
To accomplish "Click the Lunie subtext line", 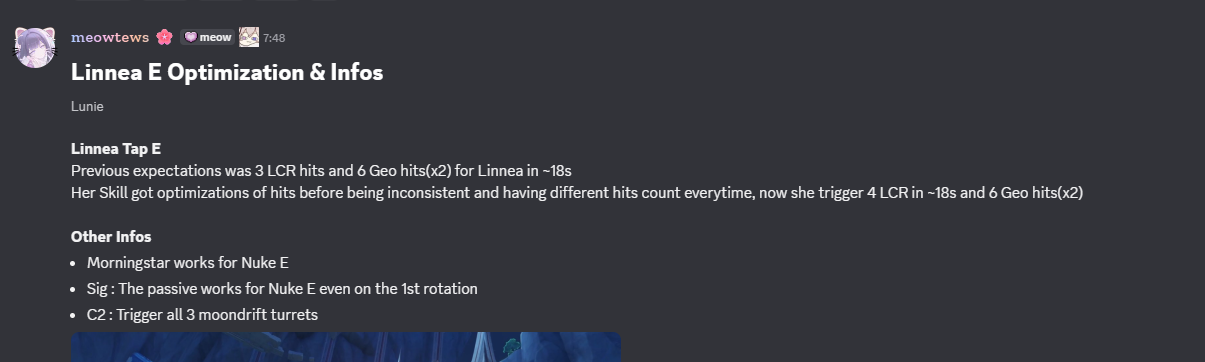I will pos(87,106).
